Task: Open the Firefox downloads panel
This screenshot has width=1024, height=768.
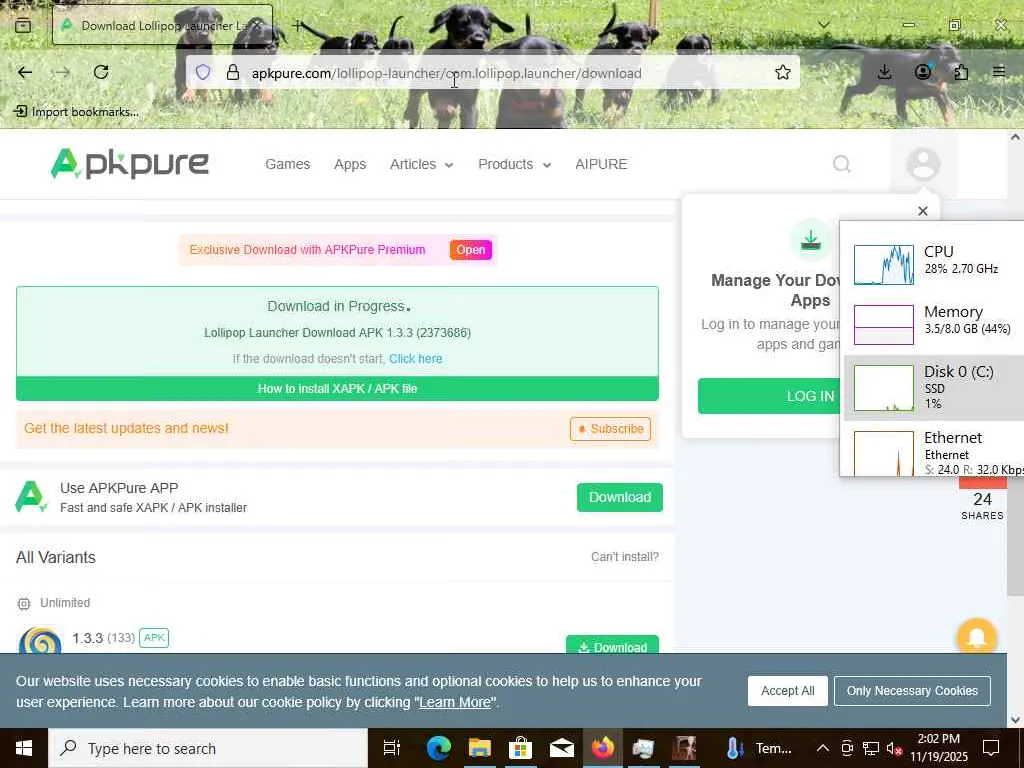Action: (884, 72)
